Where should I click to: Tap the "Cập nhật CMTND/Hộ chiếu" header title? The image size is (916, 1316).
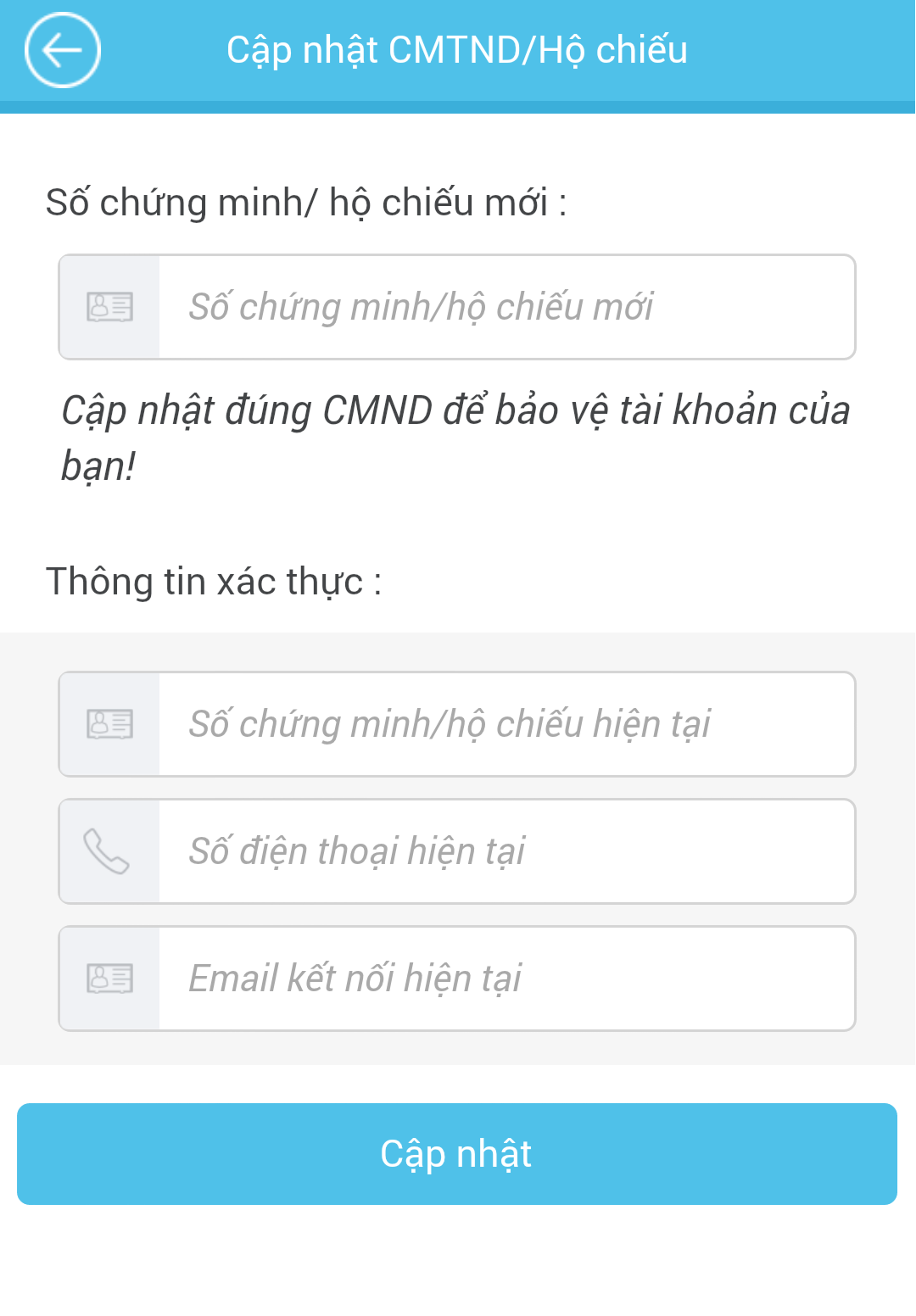[x=457, y=50]
